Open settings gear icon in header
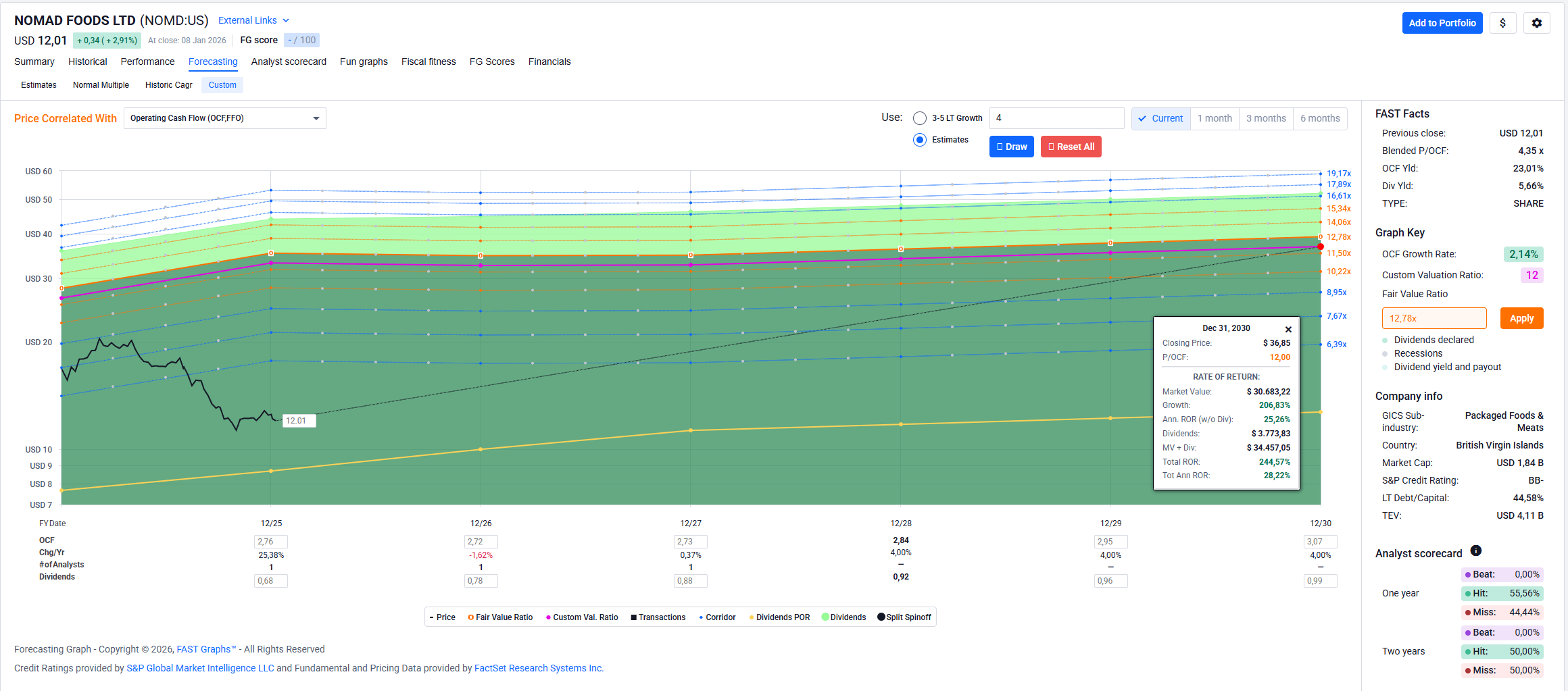This screenshot has width=1568, height=691. (1536, 23)
